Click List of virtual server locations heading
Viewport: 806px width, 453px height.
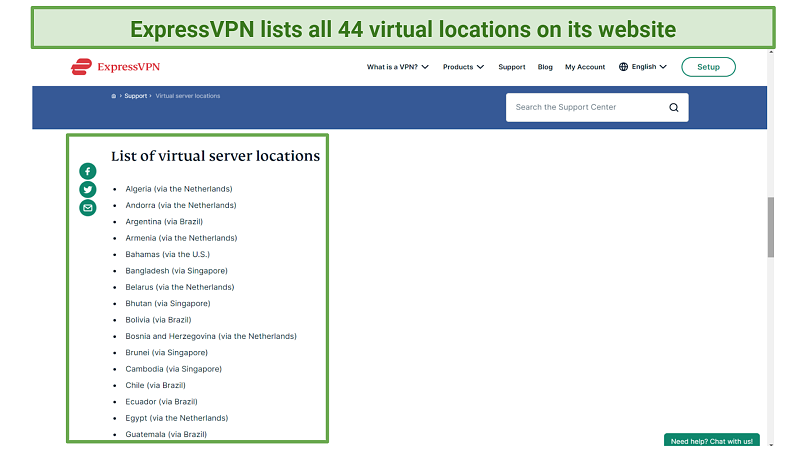pyautogui.click(x=215, y=156)
